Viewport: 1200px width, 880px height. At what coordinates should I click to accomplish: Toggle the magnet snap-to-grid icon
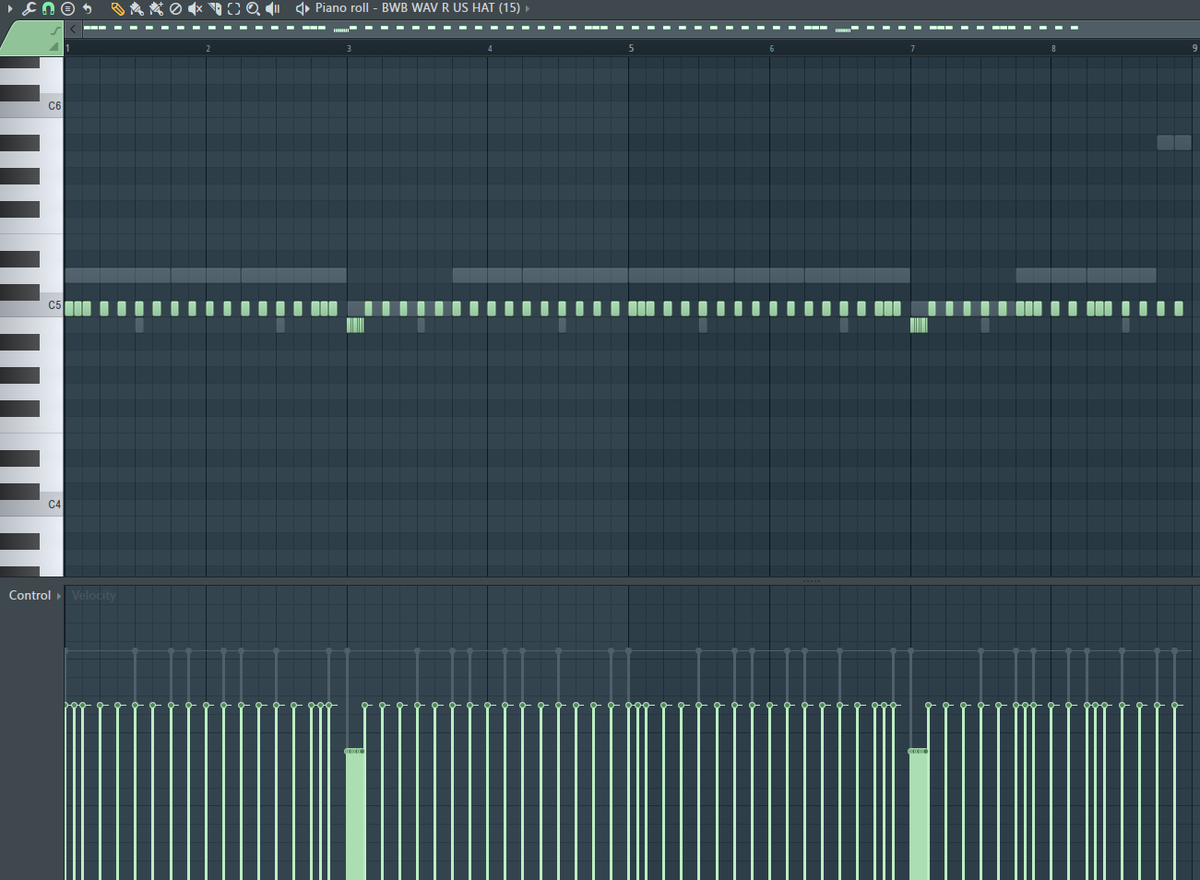[x=48, y=8]
